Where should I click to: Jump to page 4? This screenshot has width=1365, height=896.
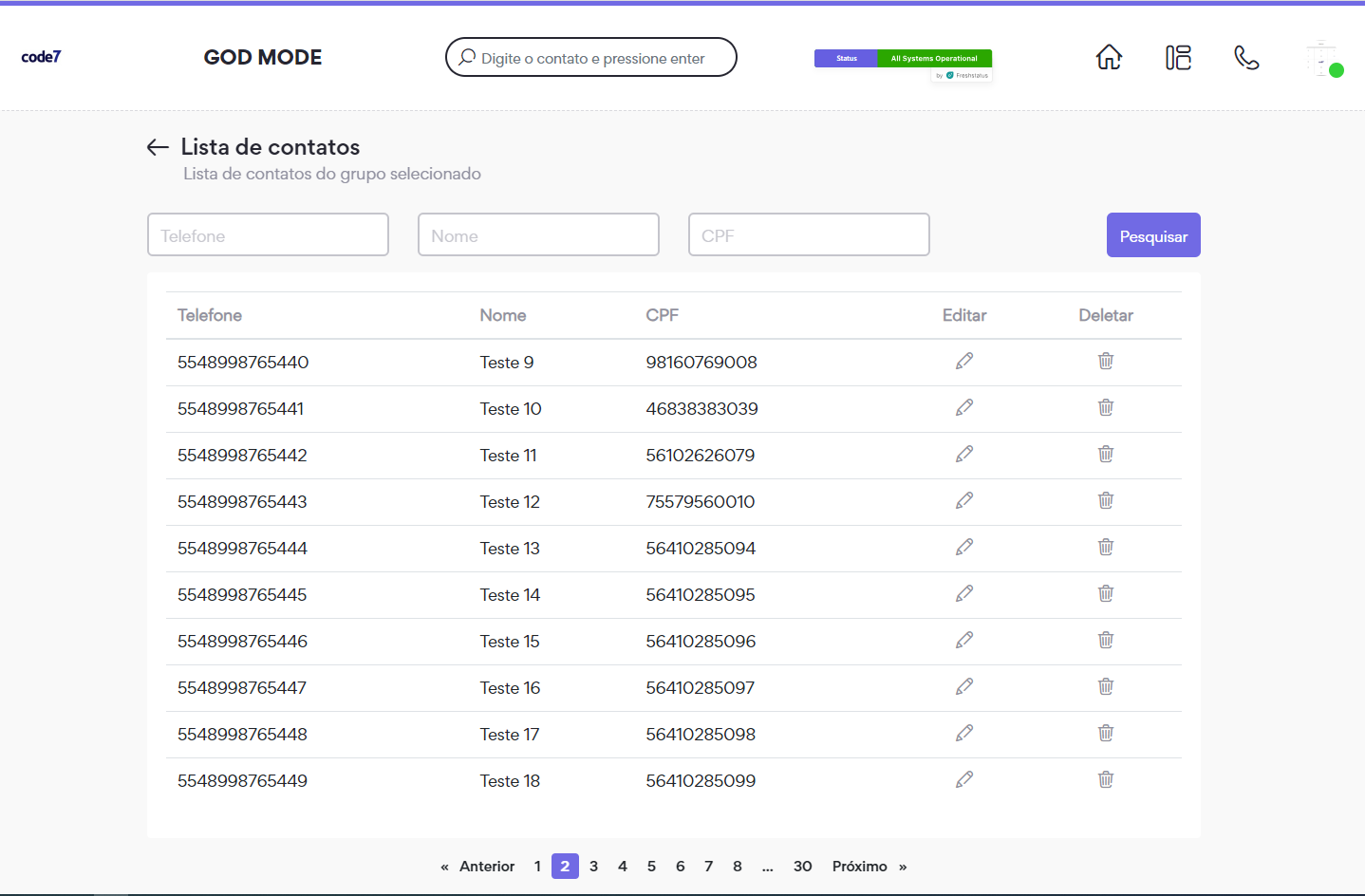[x=623, y=867]
